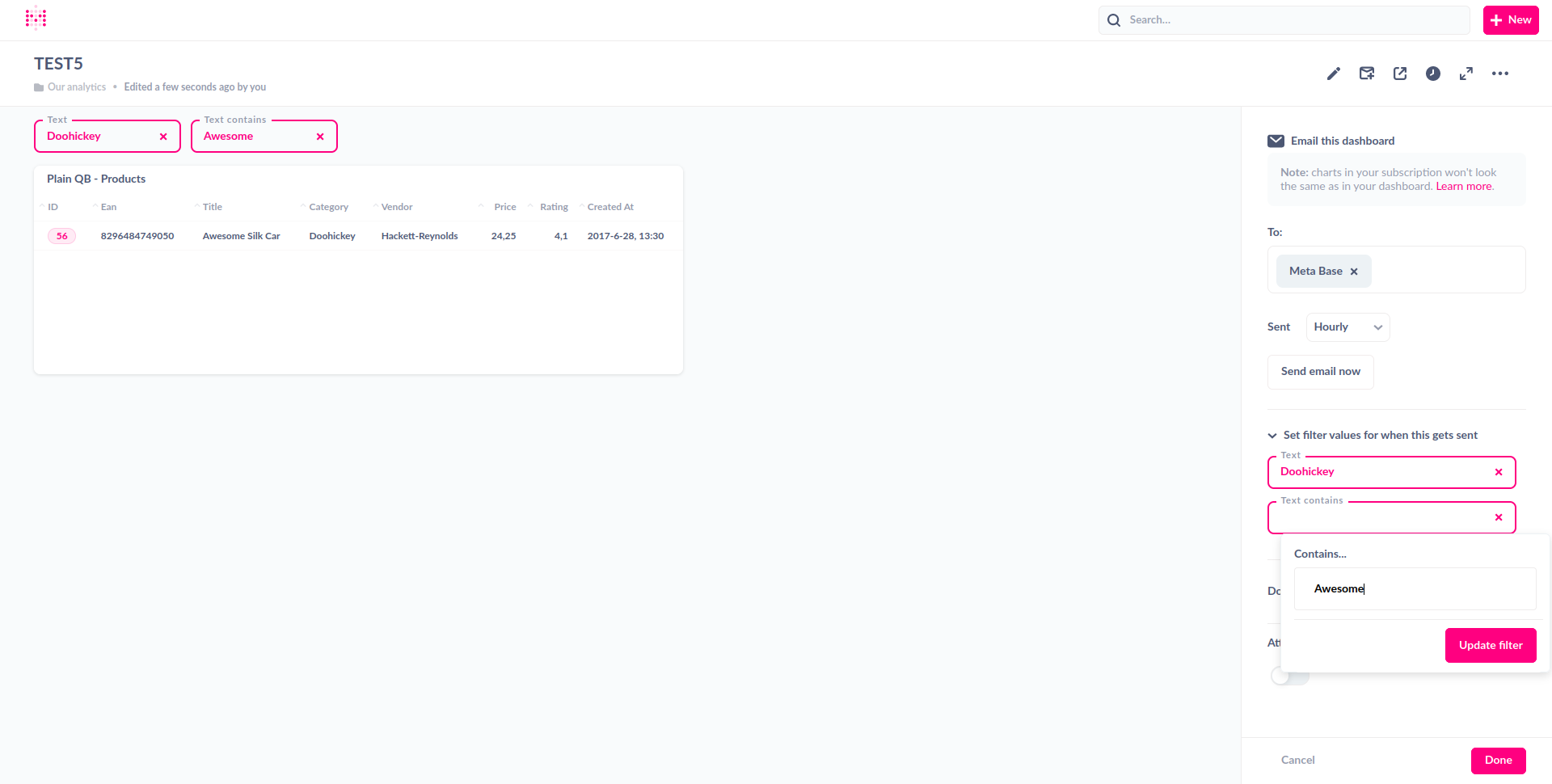Sort by the Created At column header

point(610,208)
